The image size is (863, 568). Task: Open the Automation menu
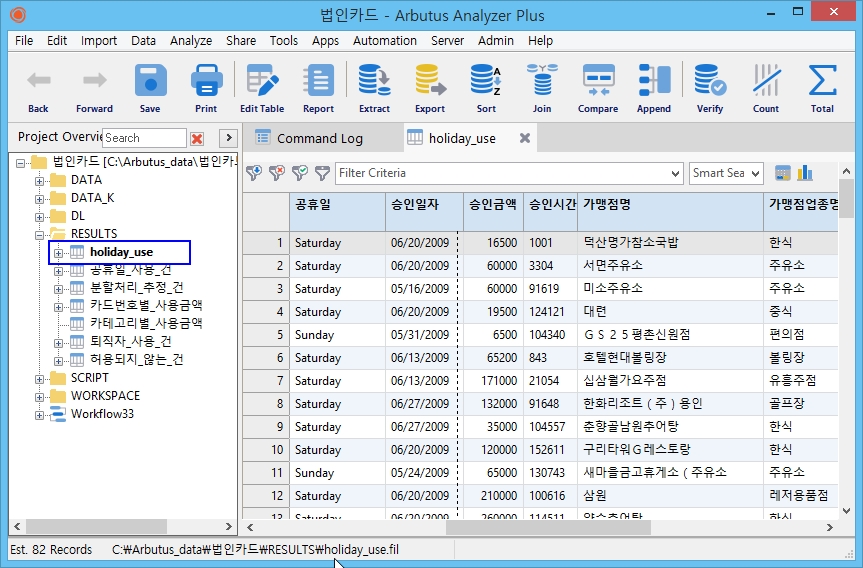tap(385, 41)
